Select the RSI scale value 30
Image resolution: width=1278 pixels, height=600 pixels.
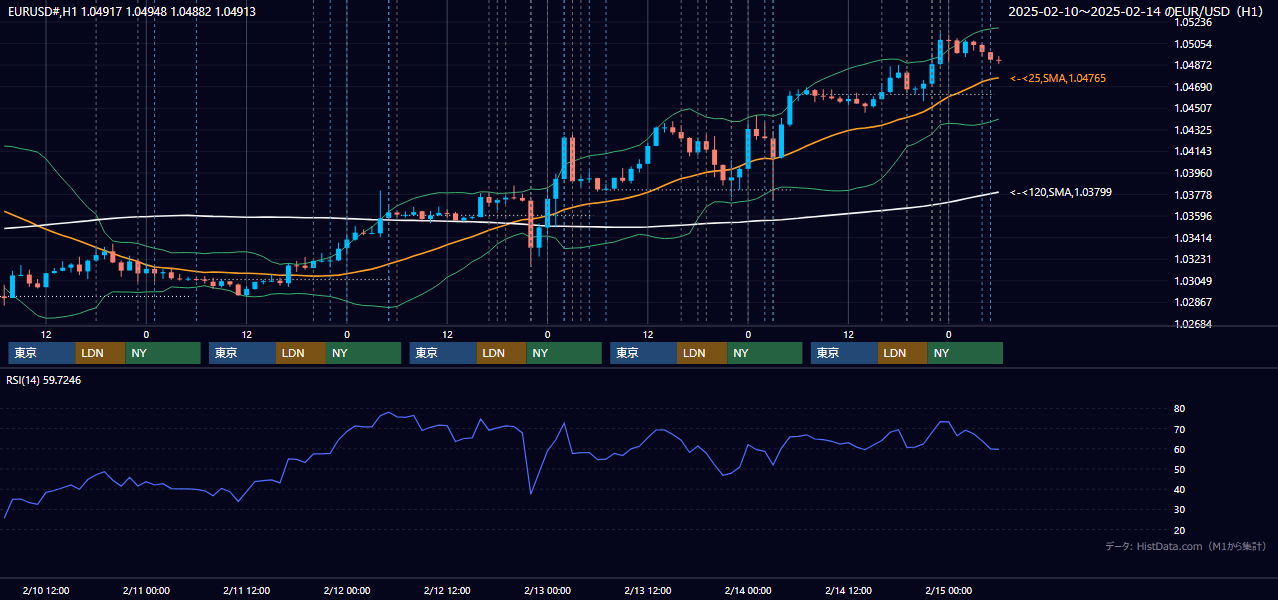(x=1179, y=510)
